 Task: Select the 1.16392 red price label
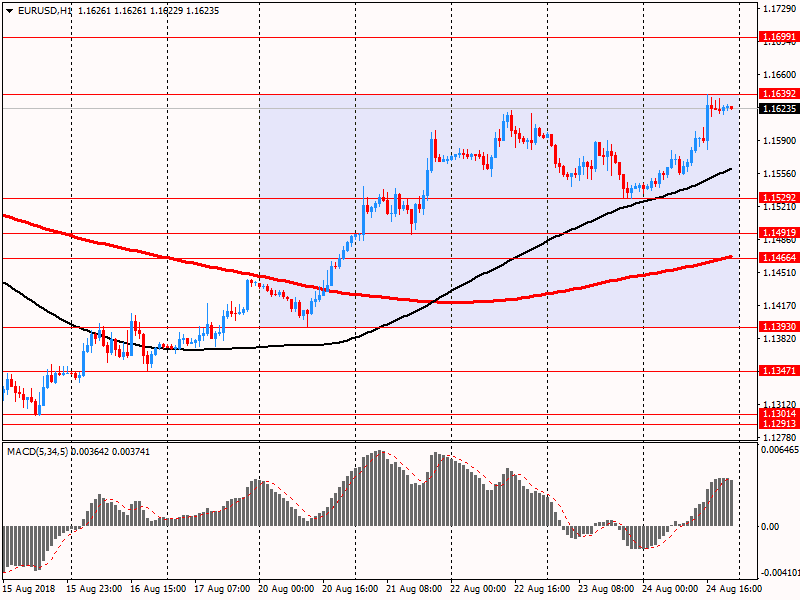(779, 93)
